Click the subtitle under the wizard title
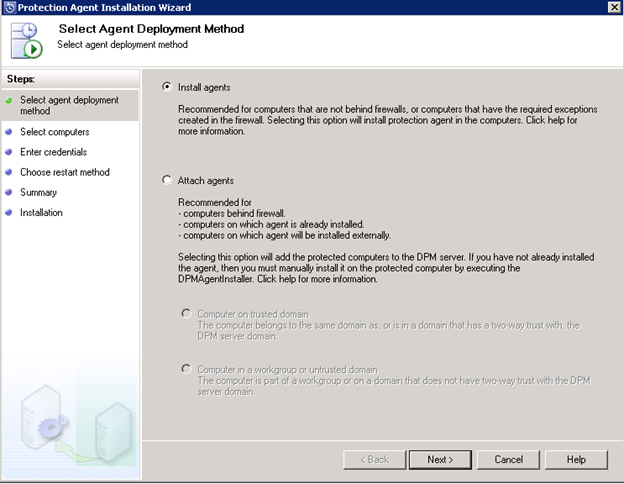624x484 pixels. click(x=122, y=45)
